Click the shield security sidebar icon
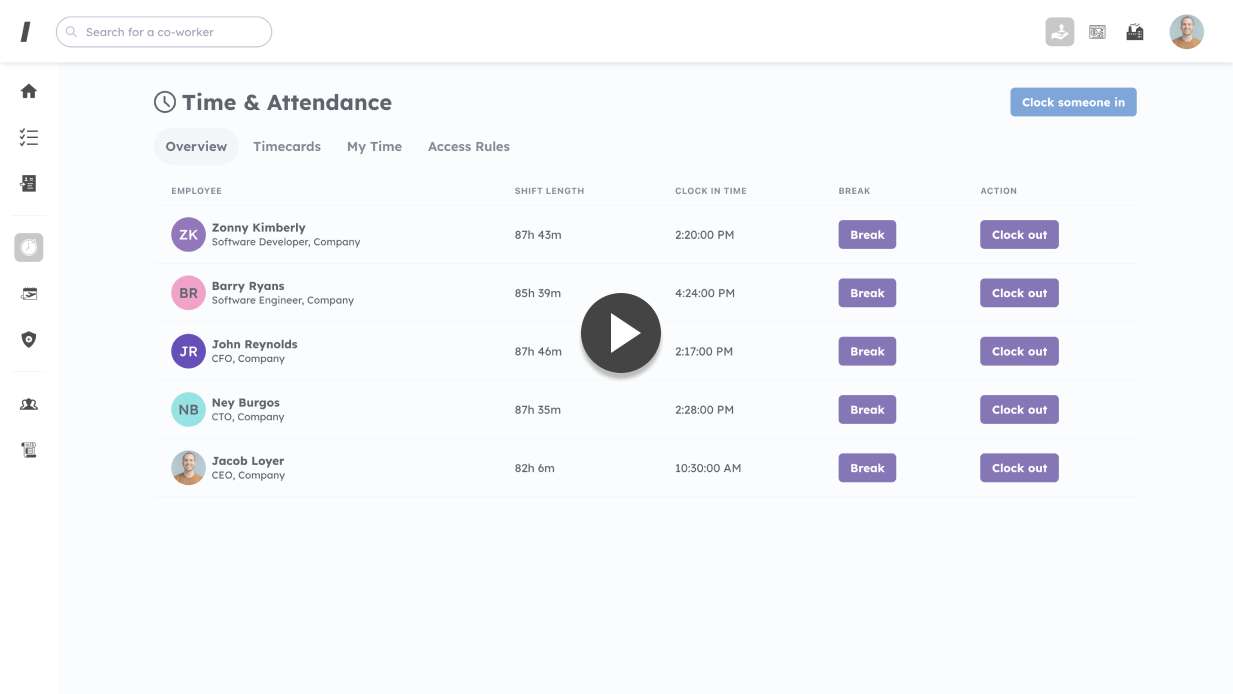 29,340
